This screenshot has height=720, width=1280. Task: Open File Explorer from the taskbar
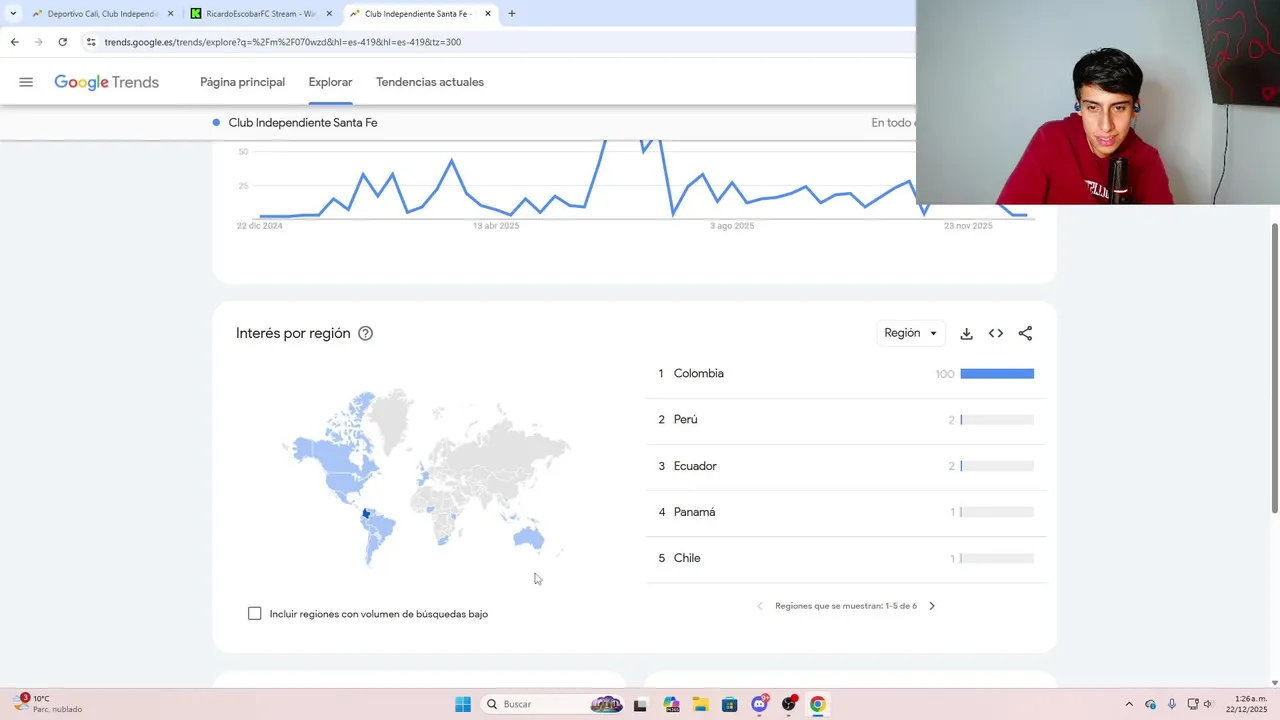pyautogui.click(x=700, y=704)
